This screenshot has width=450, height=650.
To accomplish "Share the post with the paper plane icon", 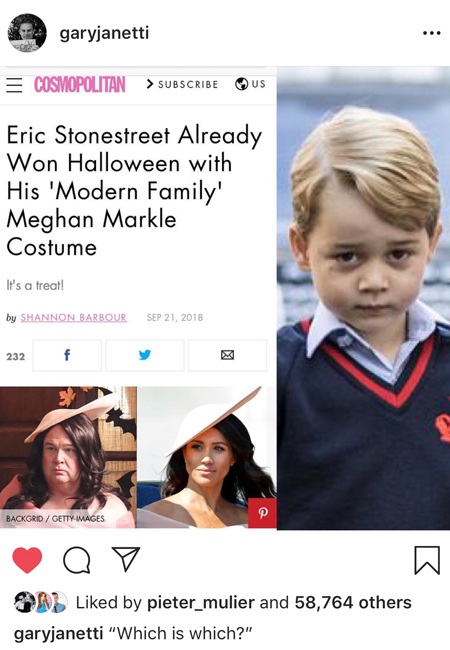I will [126, 559].
